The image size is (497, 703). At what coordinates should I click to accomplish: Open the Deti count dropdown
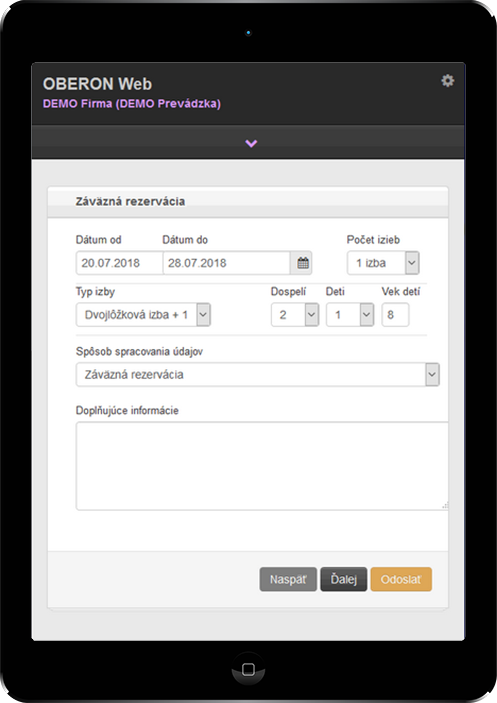(350, 315)
